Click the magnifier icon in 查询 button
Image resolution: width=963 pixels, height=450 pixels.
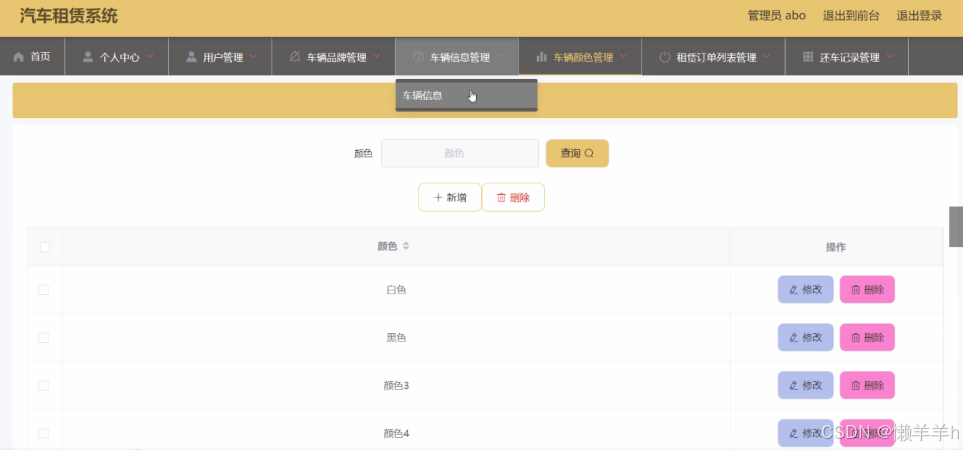click(589, 153)
